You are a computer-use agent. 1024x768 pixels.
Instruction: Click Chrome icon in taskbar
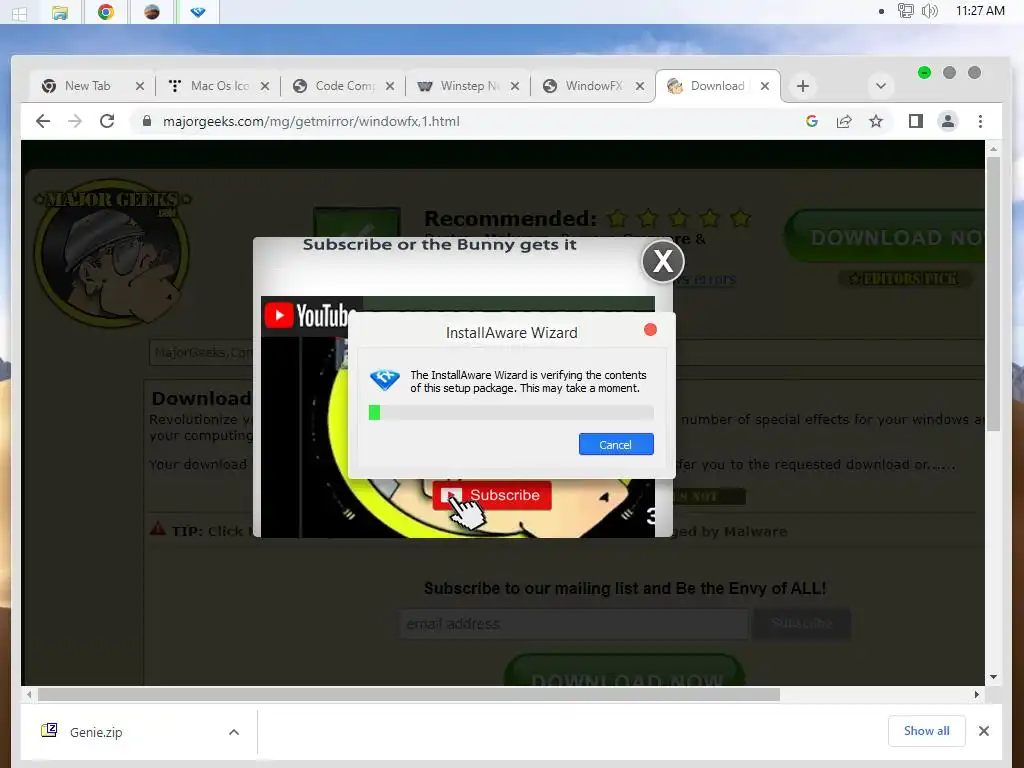[106, 12]
